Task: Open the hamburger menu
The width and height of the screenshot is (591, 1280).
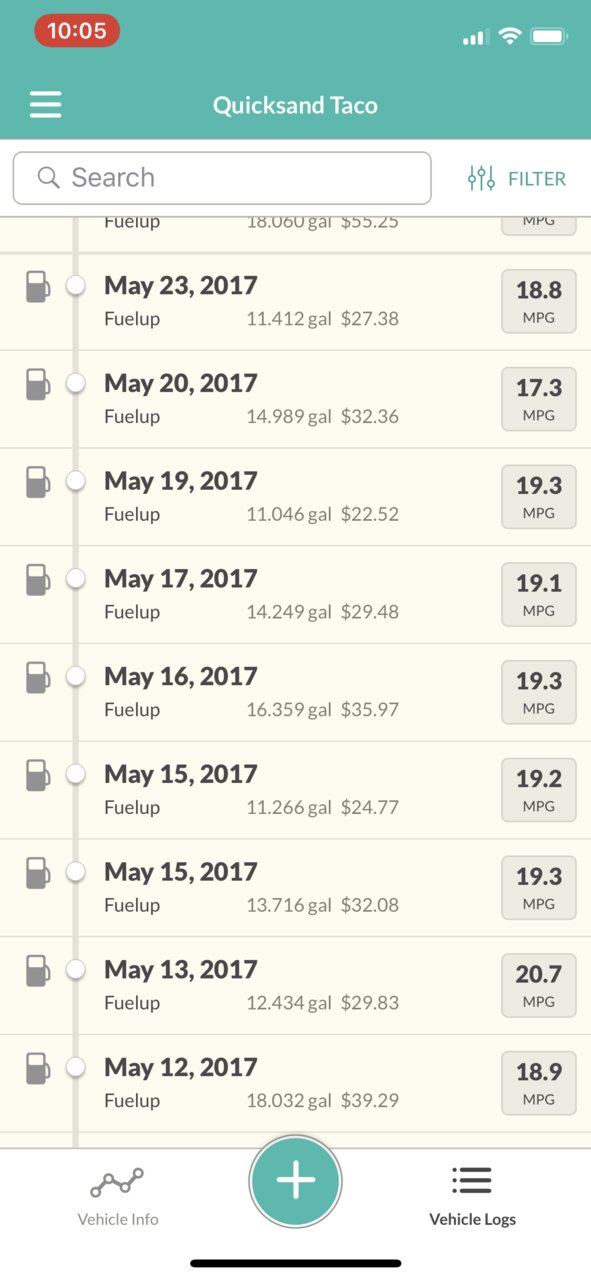Action: click(46, 105)
